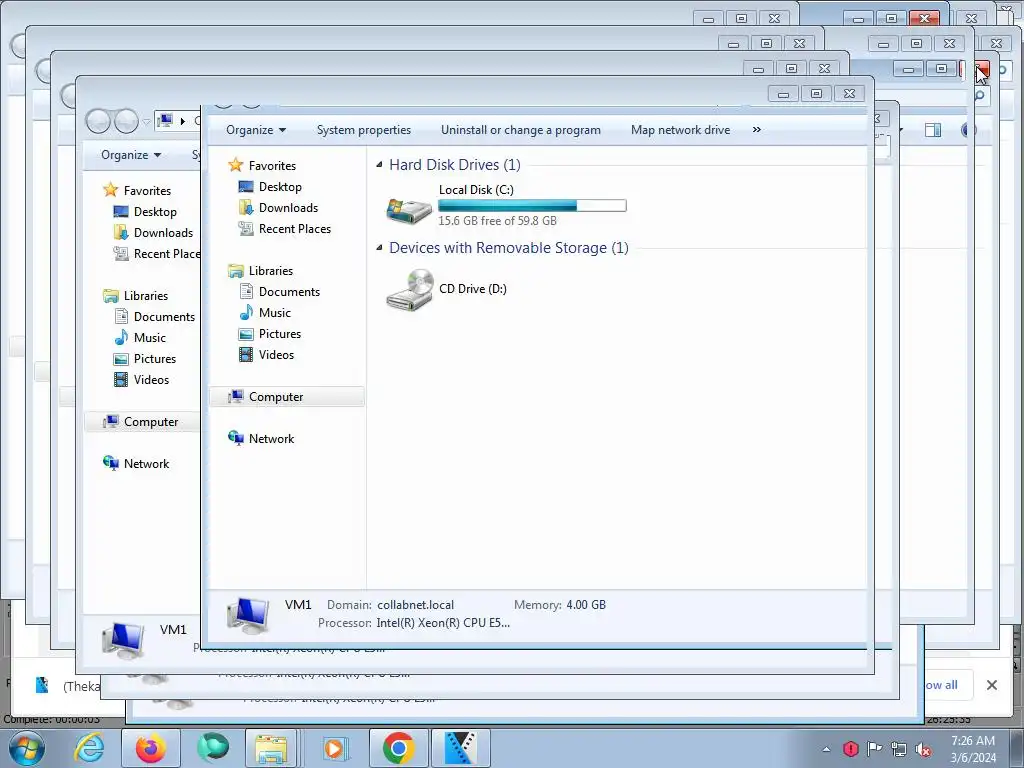
Task: Click Map network drive button
Action: pyautogui.click(x=680, y=130)
